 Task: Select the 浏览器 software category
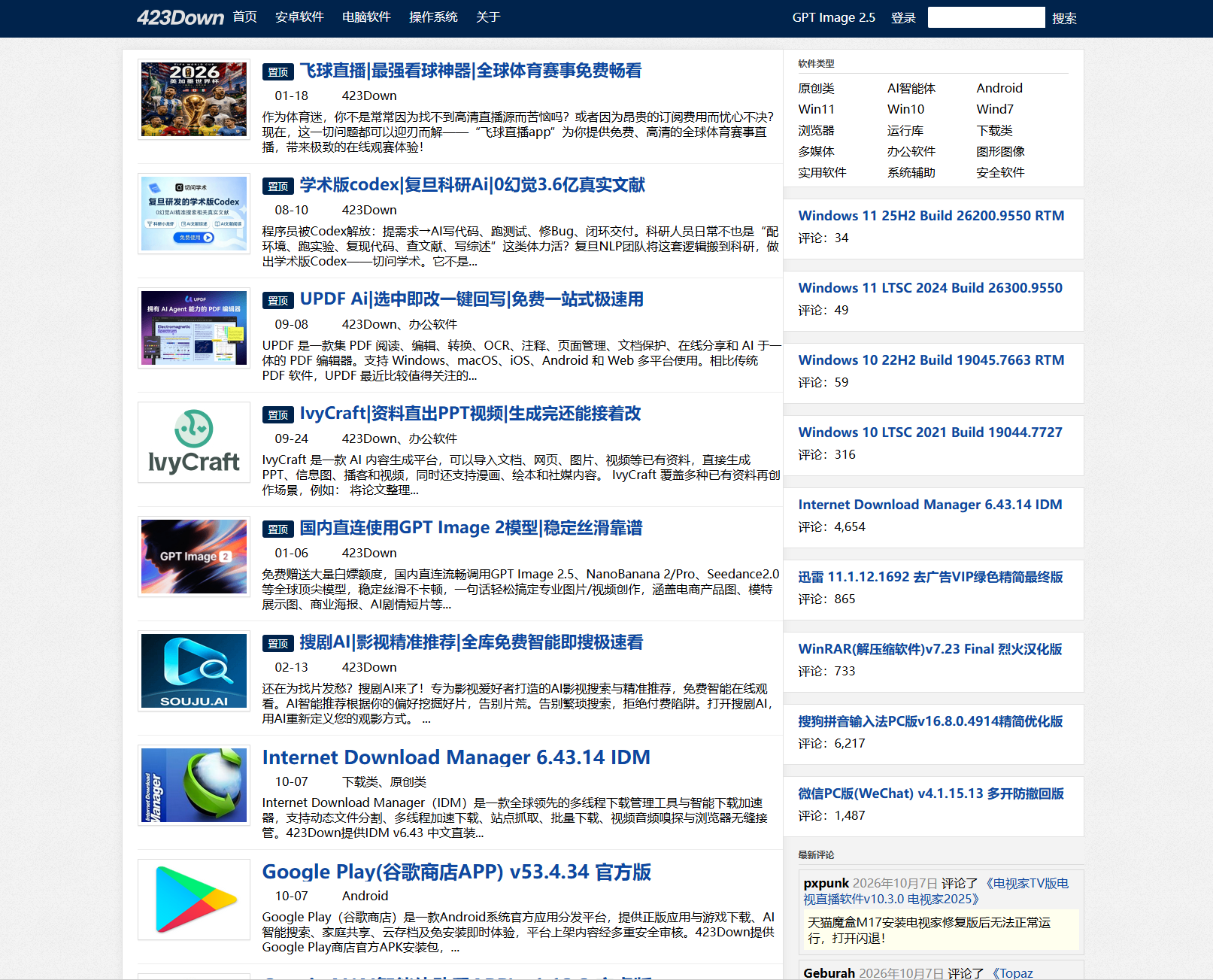coord(816,130)
